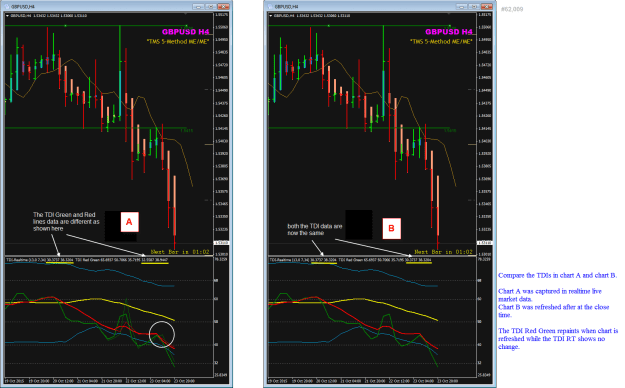Image resolution: width=625 pixels, height=388 pixels.
Task: Click current price tag on chart B scale
Action: pos(485,242)
